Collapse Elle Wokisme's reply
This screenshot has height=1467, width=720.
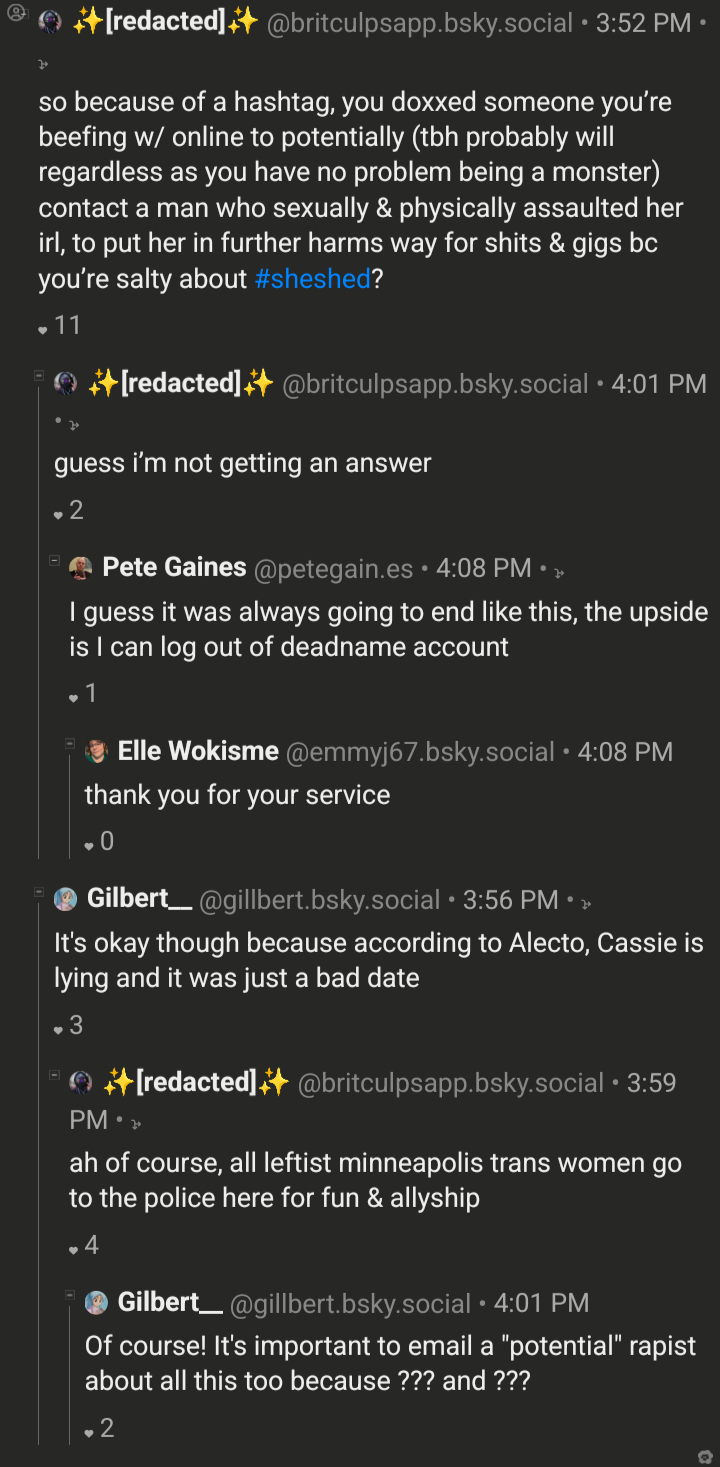[70, 743]
